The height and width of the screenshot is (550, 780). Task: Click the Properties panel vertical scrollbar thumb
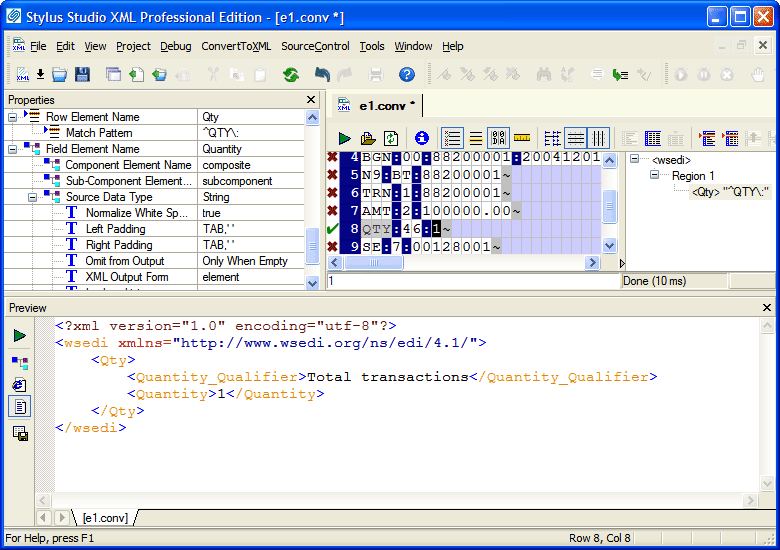coord(312,246)
